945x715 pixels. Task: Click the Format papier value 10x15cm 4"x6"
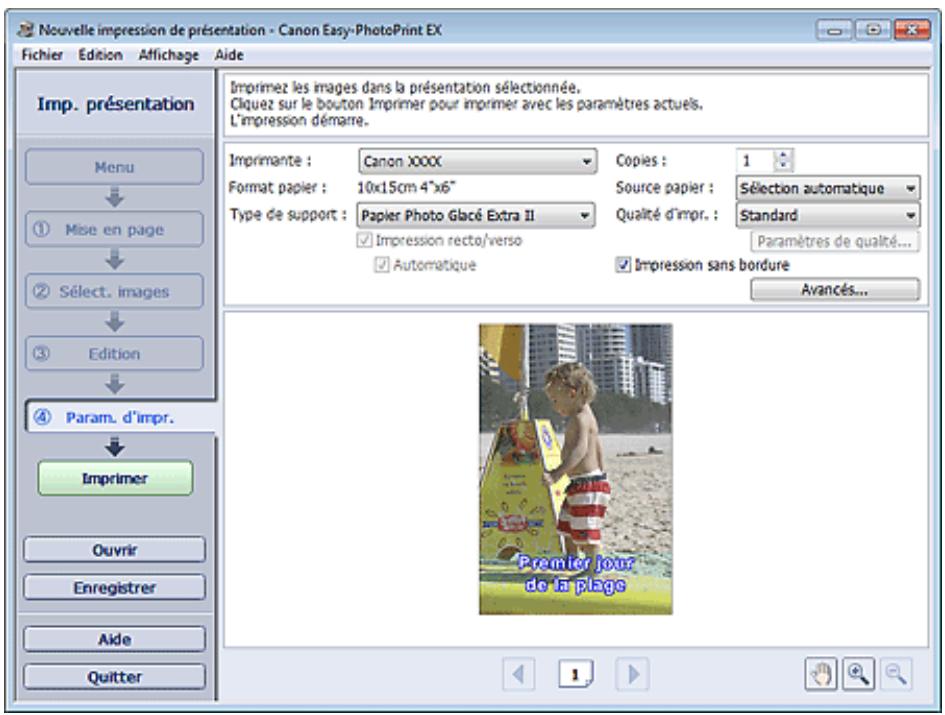(x=406, y=187)
